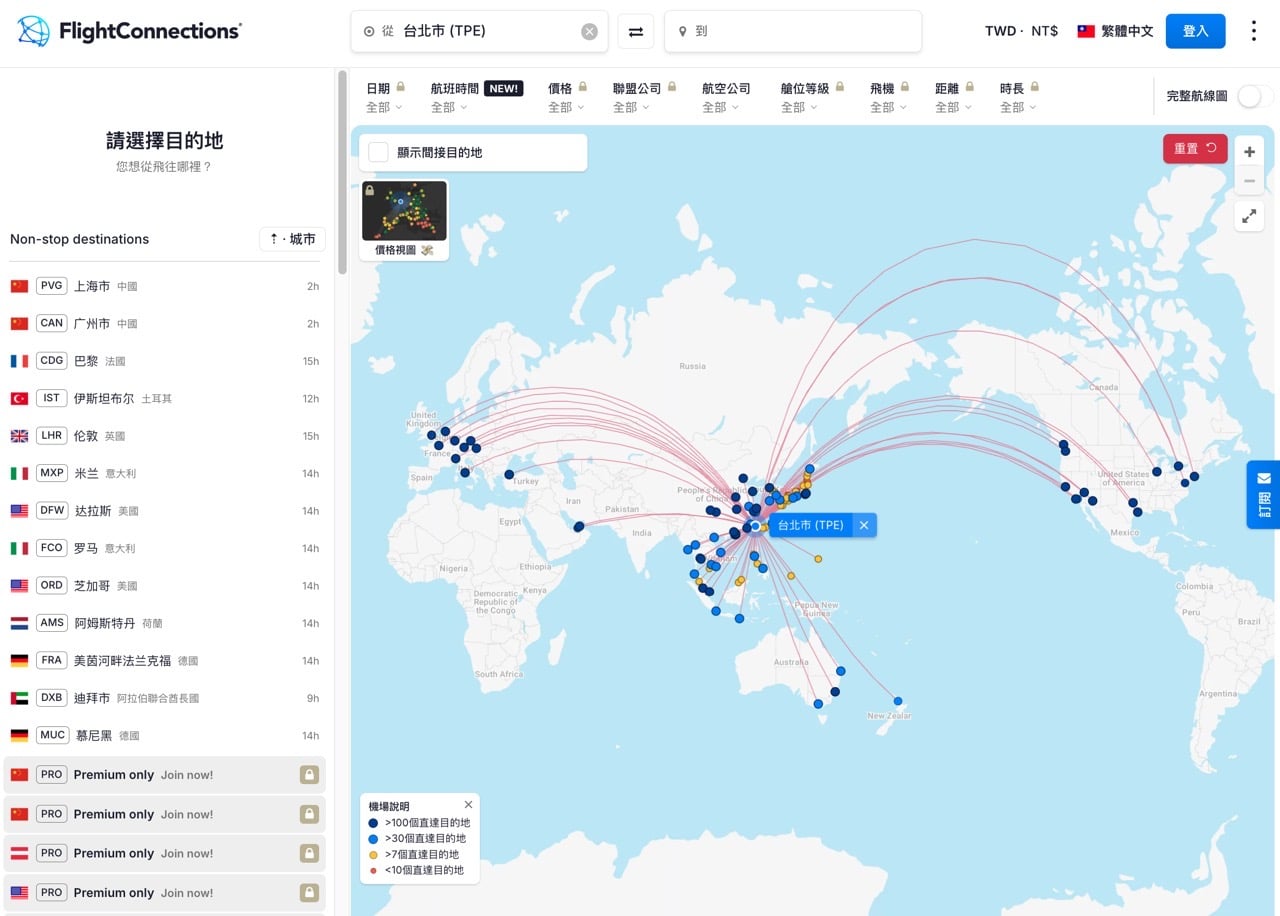
Task: Open the 價格 filter dropdown
Action: point(567,98)
